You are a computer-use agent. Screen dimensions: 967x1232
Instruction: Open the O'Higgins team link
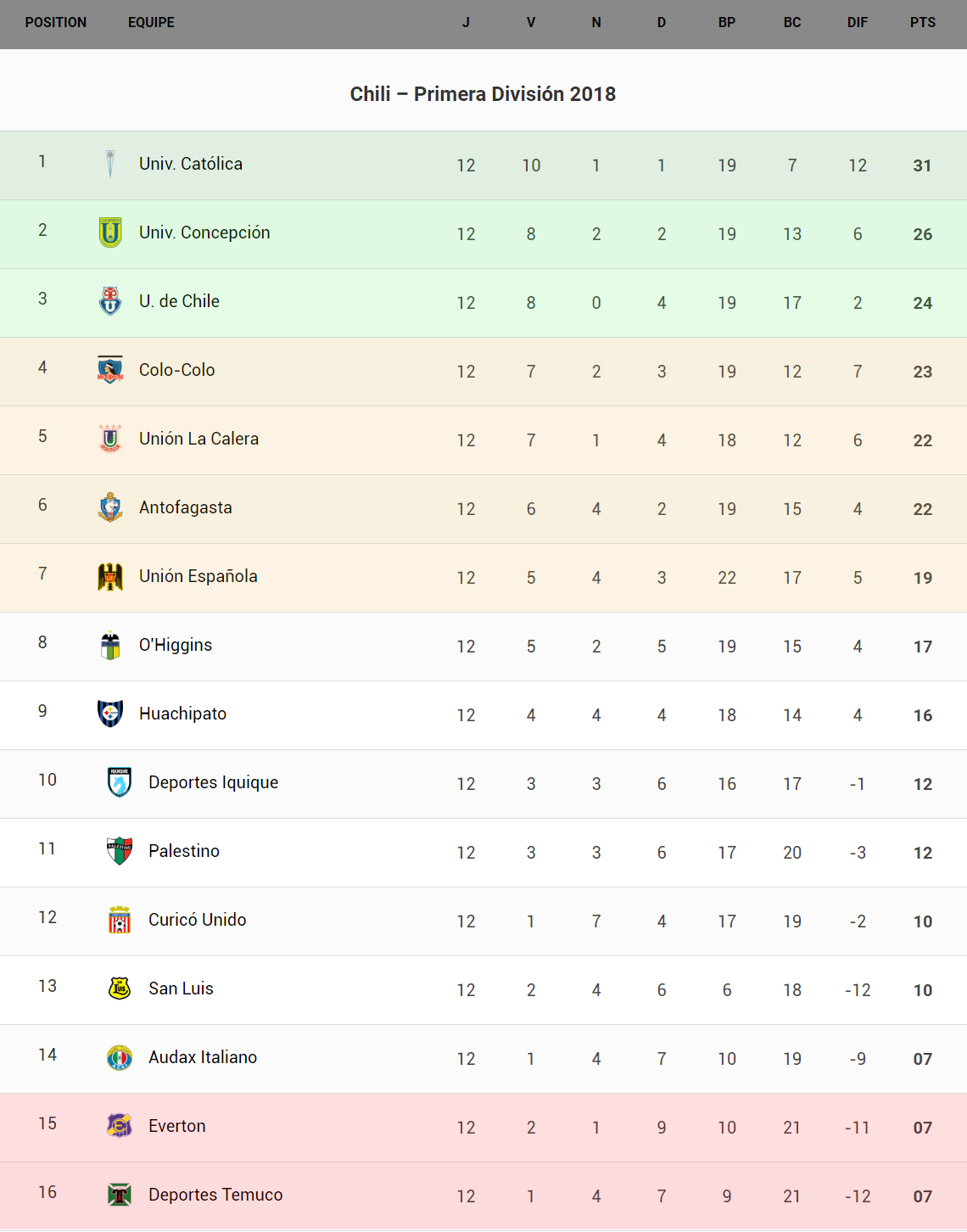coord(176,645)
